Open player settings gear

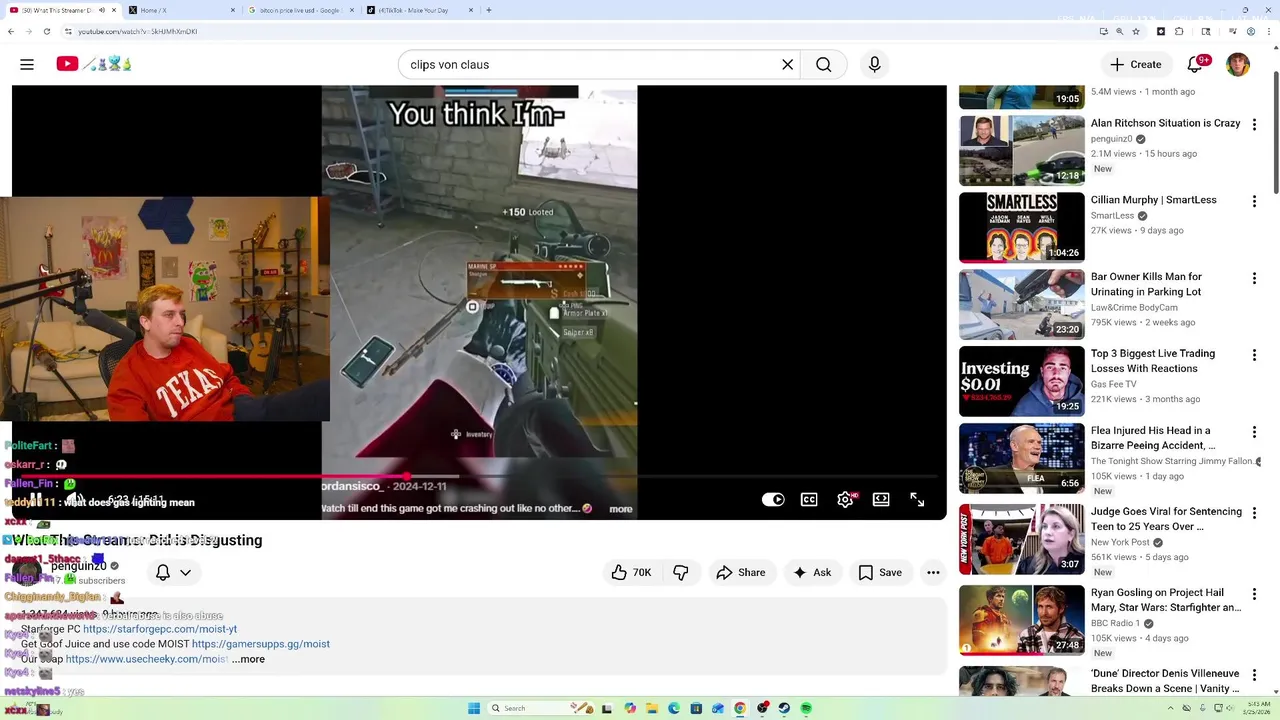point(845,499)
